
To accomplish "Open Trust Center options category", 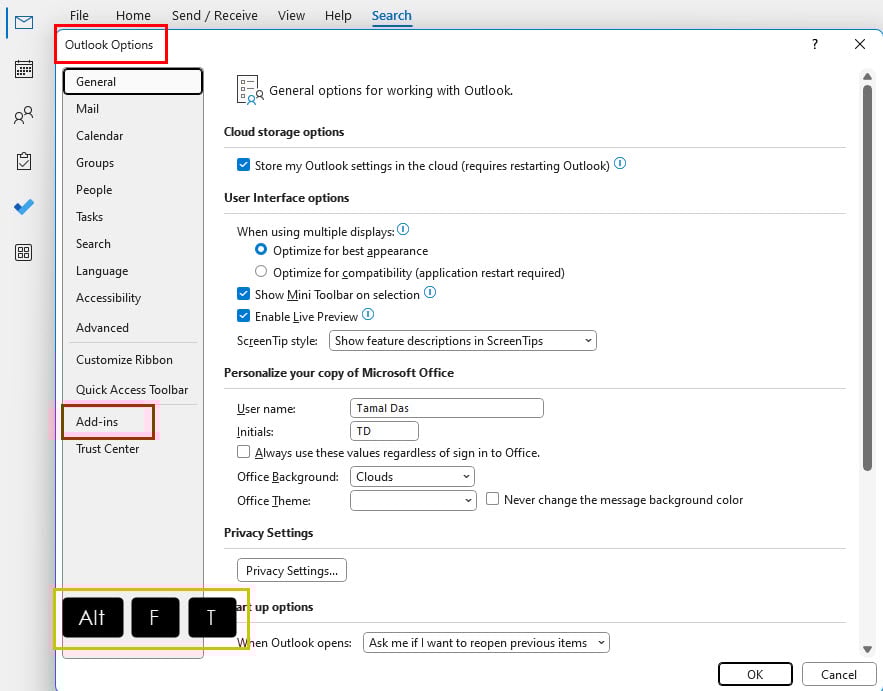I will pyautogui.click(x=133, y=449).
